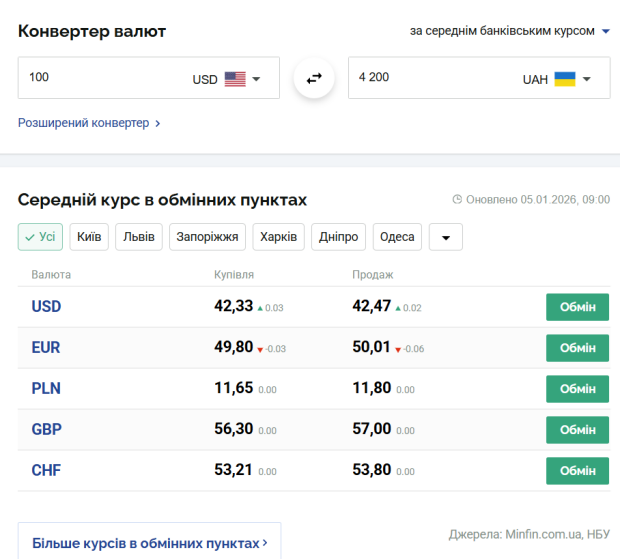
Task: Select the Усі city filter
Action: (x=40, y=237)
